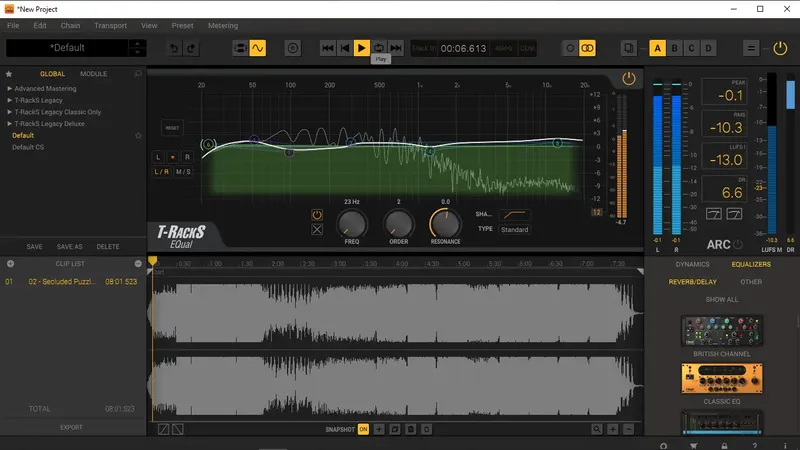Click the band delete X icon

(317, 230)
